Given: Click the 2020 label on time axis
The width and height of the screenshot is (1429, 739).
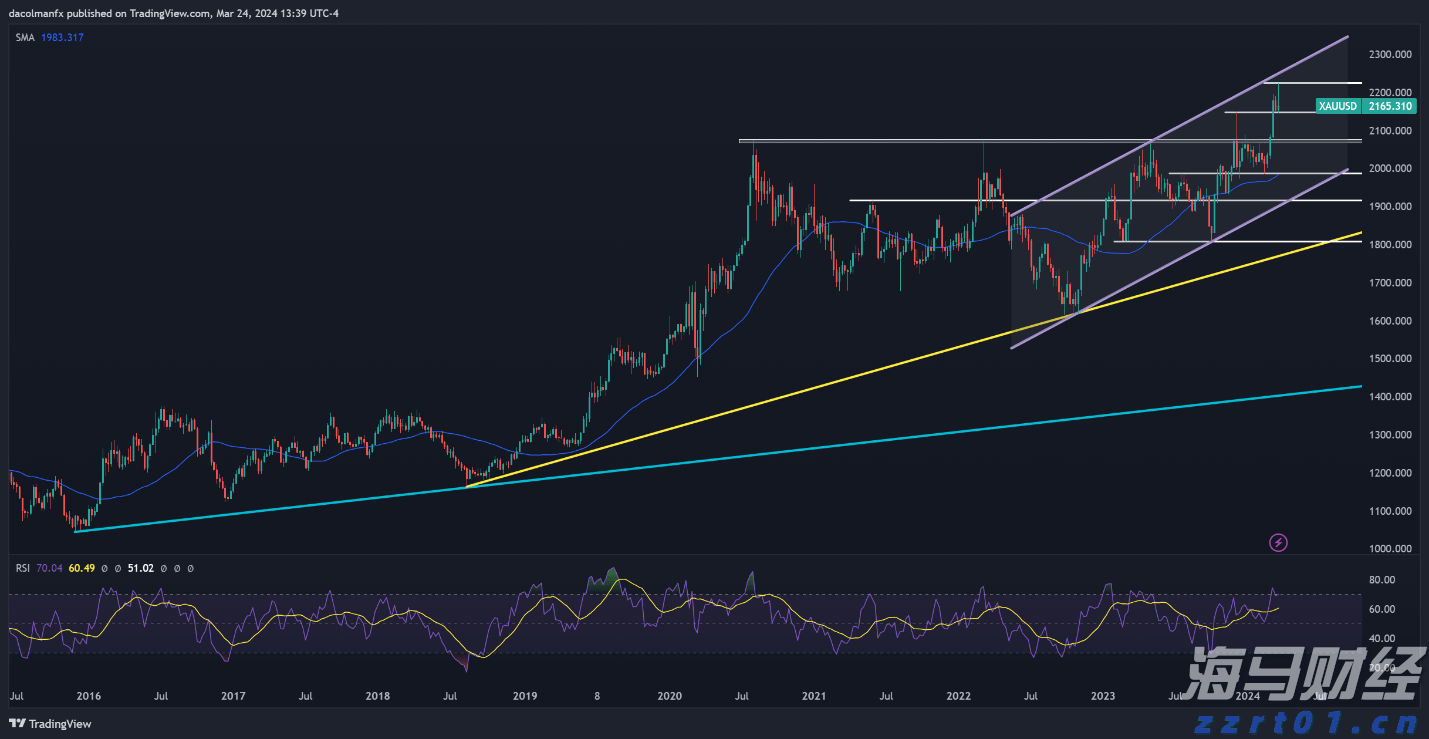Looking at the screenshot, I should pos(669,696).
